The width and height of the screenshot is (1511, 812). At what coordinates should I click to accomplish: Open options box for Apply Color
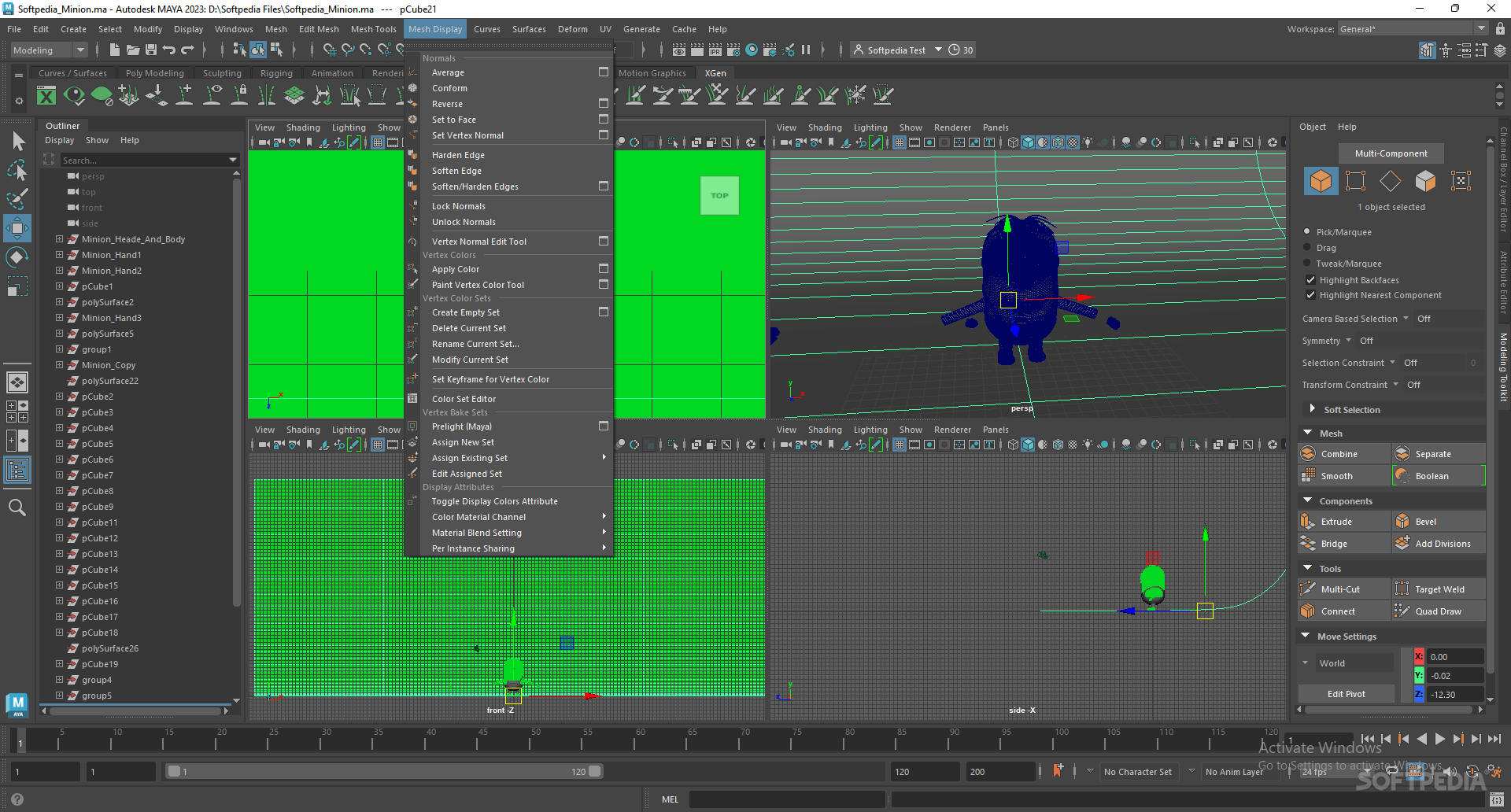(x=604, y=268)
